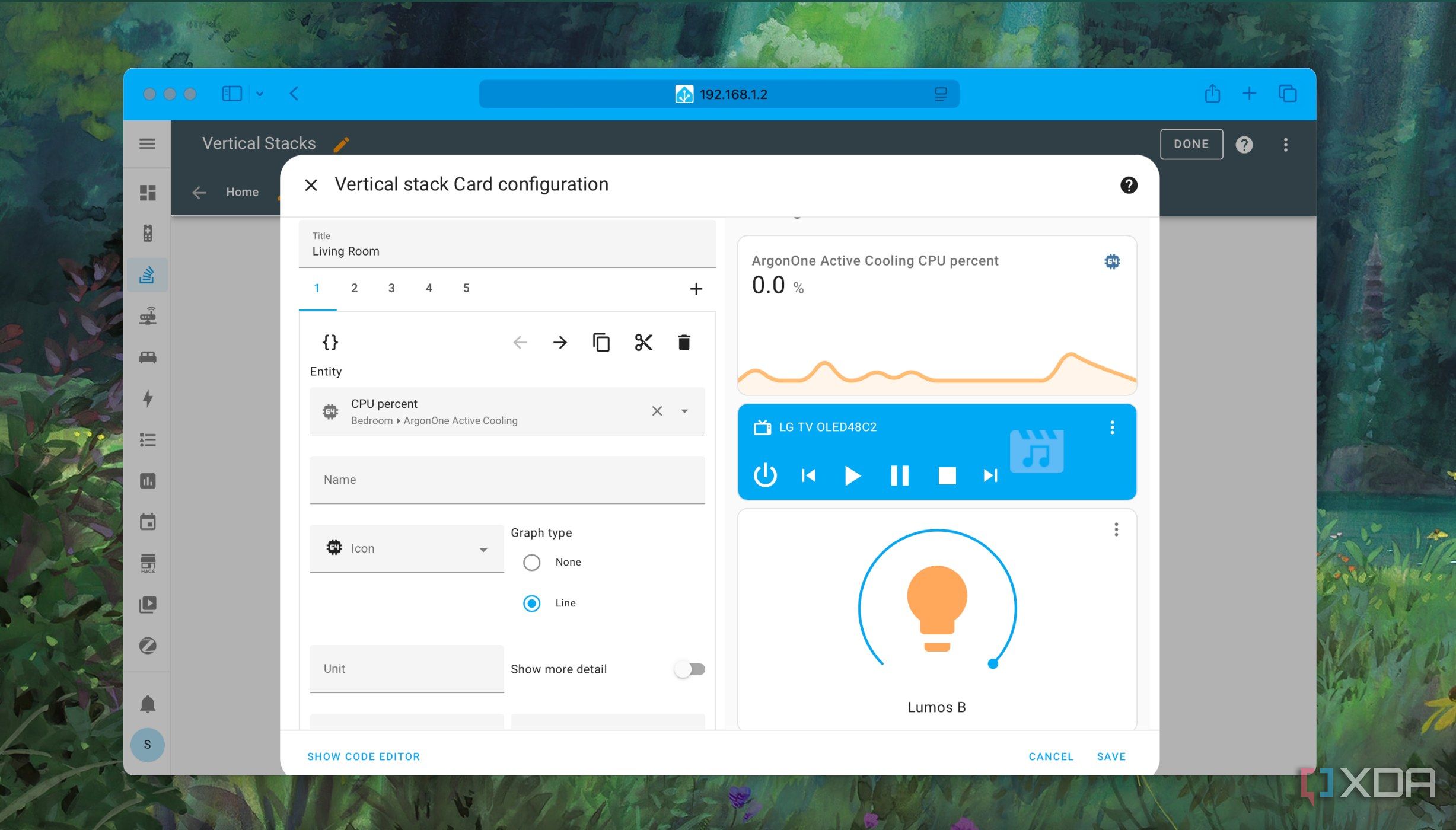Open the hamburger sidebar menu

coord(147,144)
